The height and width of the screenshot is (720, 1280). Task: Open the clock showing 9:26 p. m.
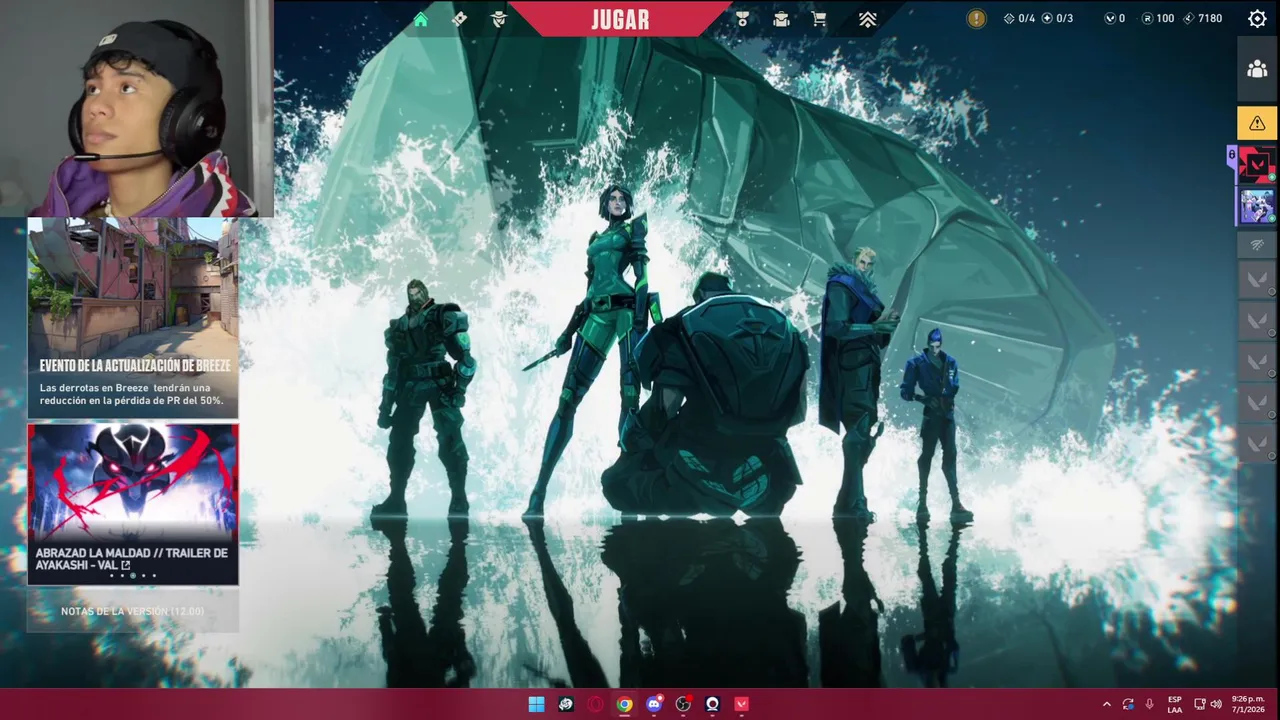(x=1248, y=704)
